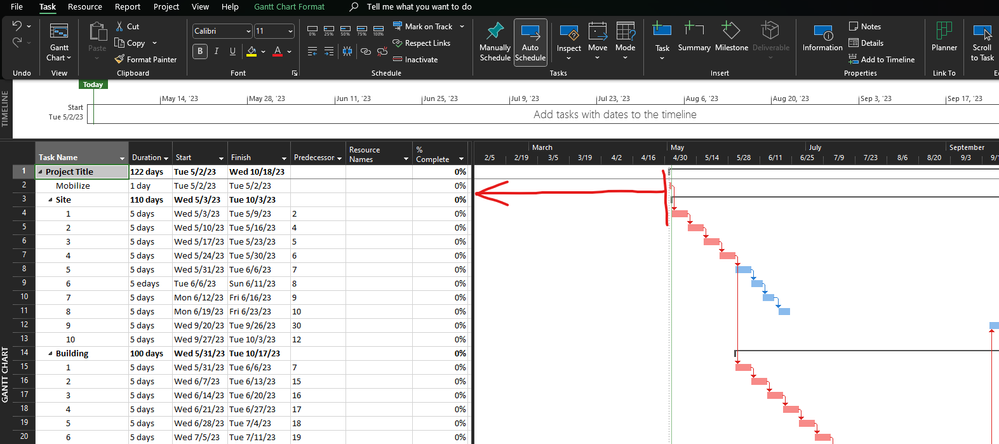The height and width of the screenshot is (444, 999).
Task: Open the Finish column filter dropdown
Action: (285, 158)
